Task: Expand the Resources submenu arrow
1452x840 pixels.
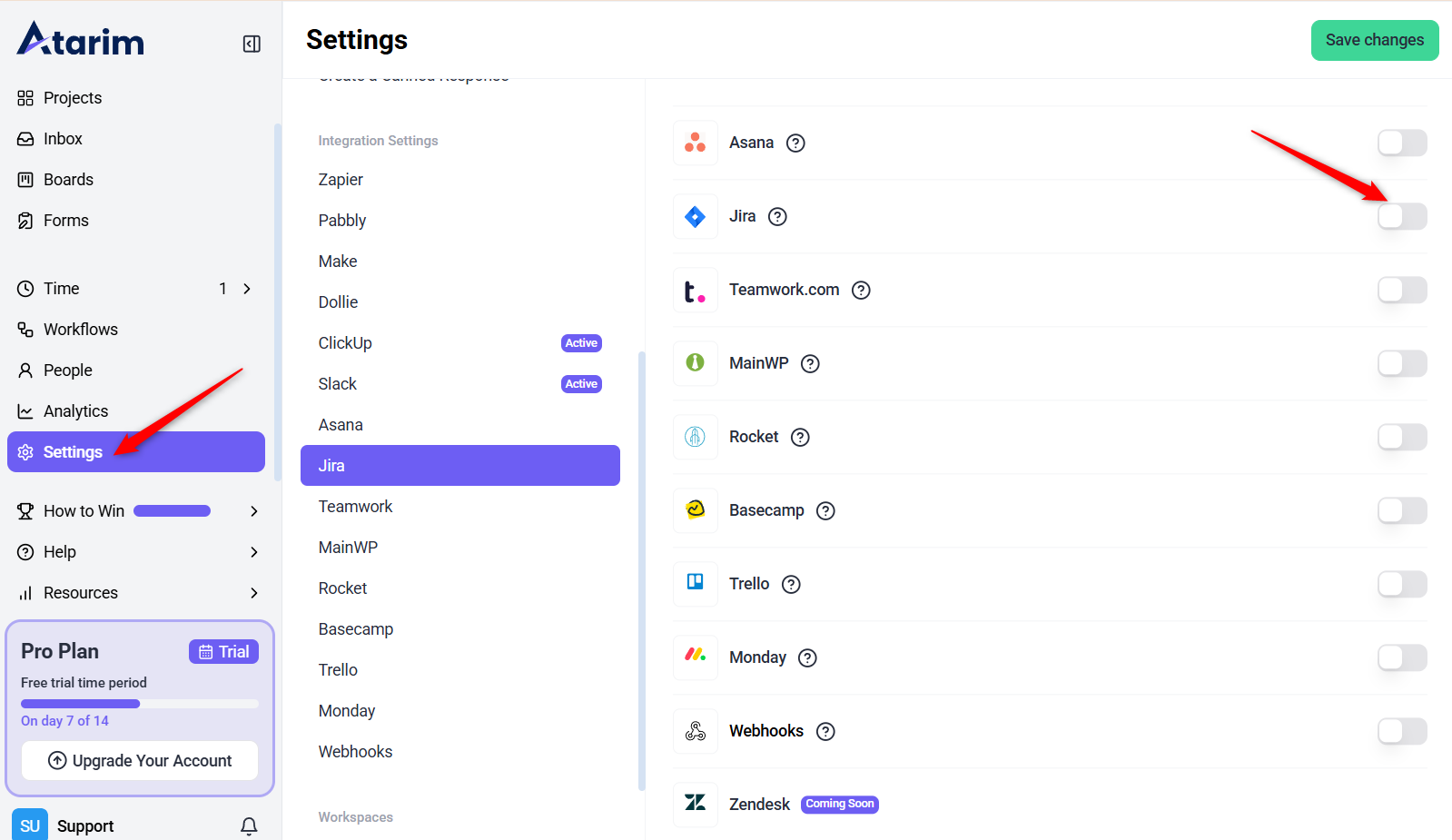Action: 254,593
